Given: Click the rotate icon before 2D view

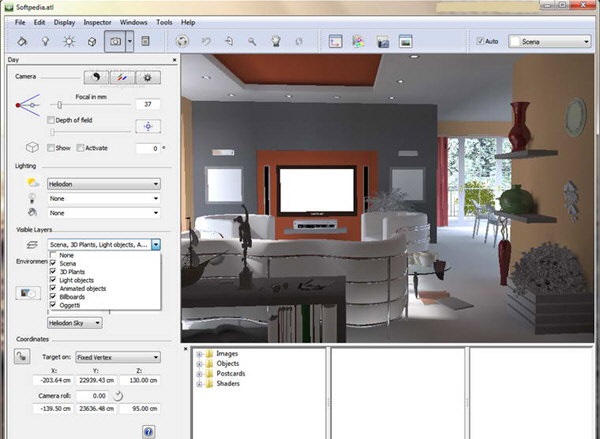Looking at the screenshot, I should (299, 41).
